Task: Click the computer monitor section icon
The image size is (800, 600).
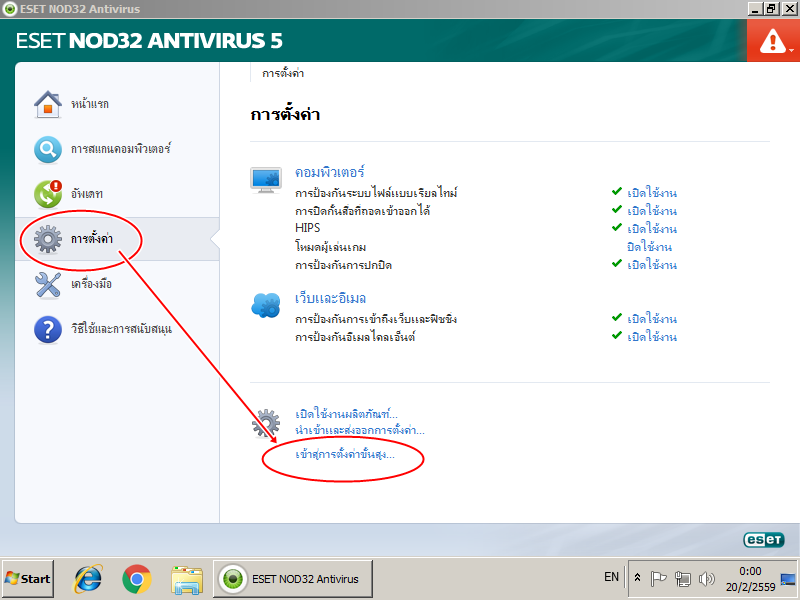Action: tap(266, 180)
